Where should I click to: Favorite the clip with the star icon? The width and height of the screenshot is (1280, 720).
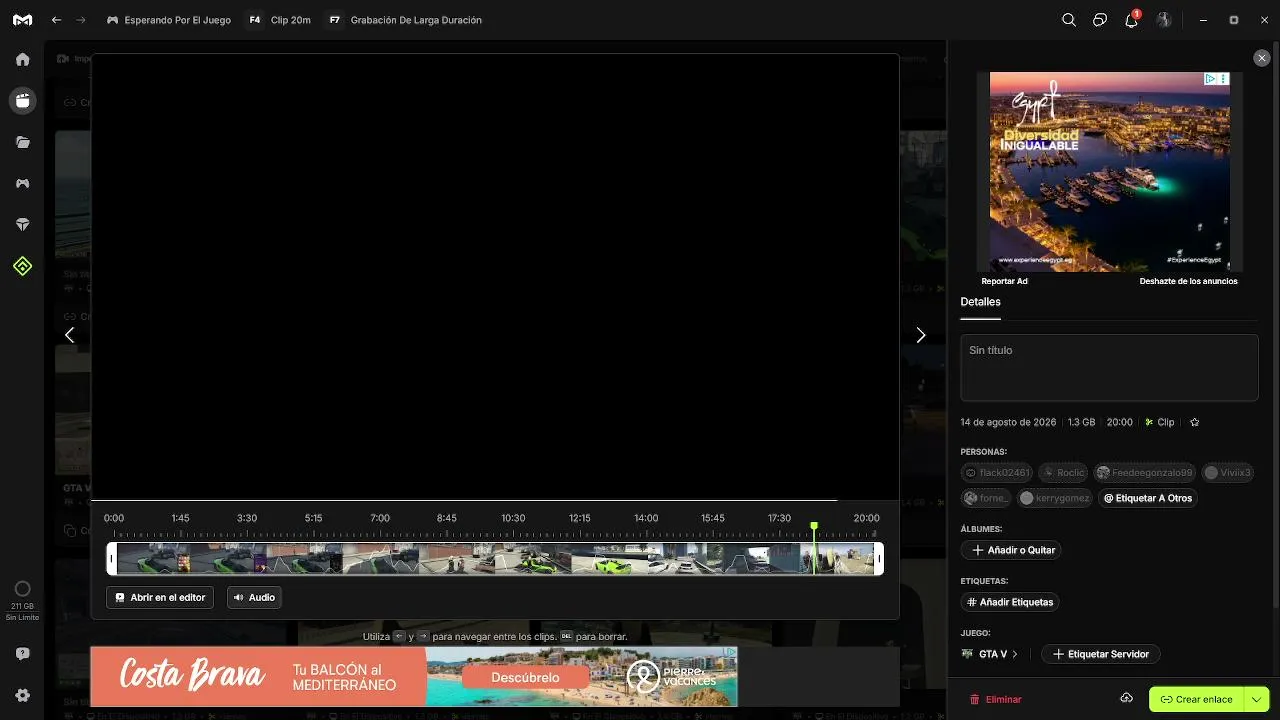pos(1194,423)
